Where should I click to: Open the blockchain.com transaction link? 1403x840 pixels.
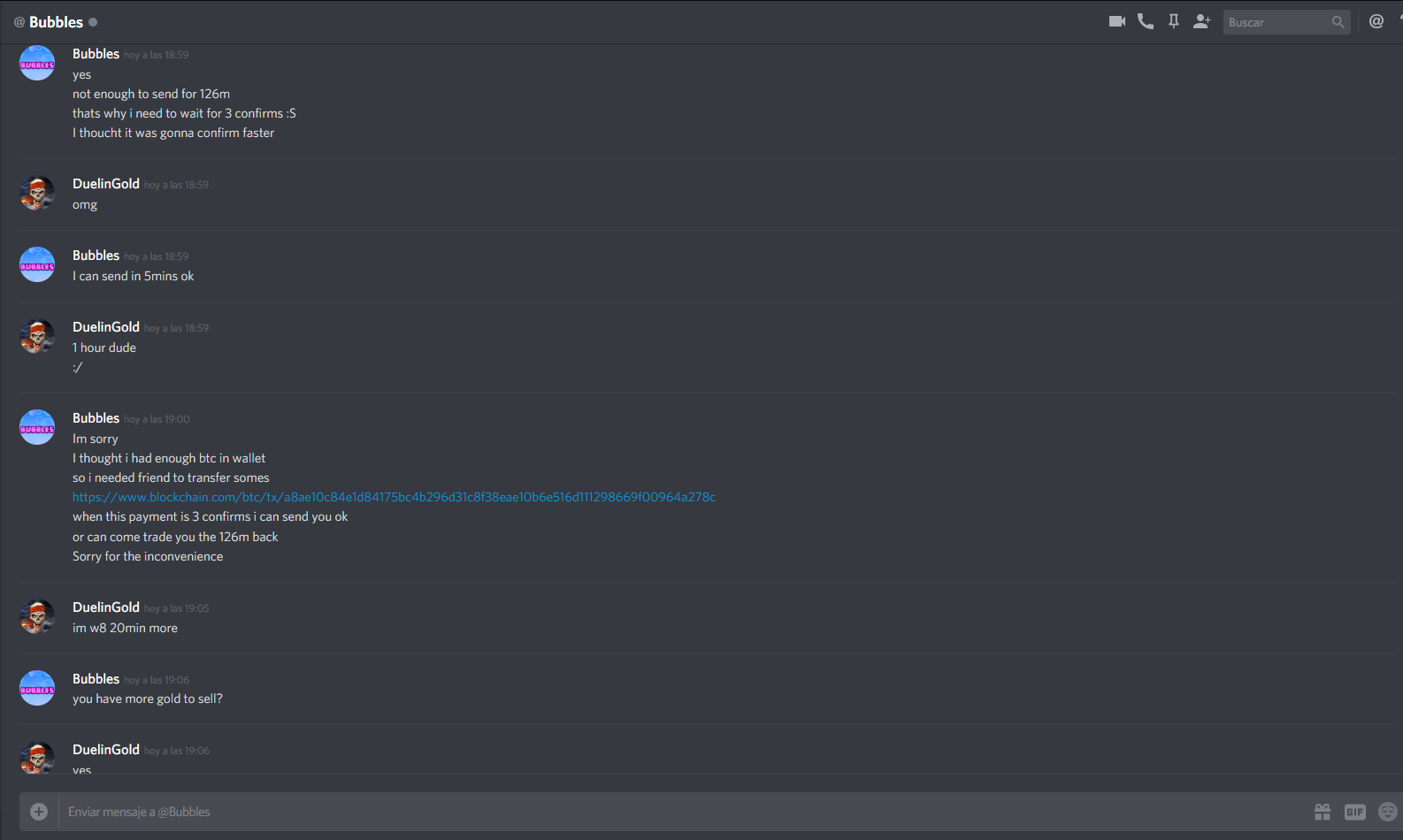[x=394, y=497]
